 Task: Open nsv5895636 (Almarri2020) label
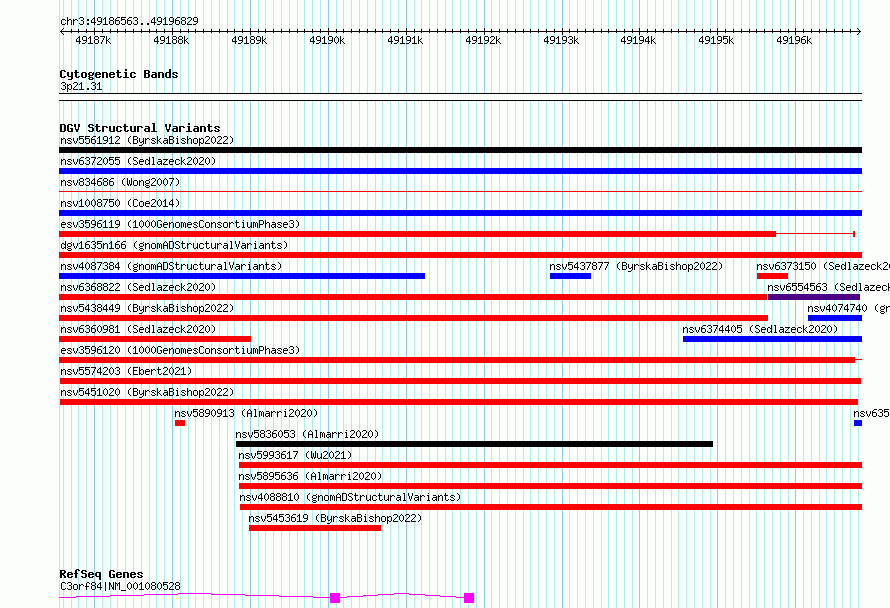tap(310, 476)
